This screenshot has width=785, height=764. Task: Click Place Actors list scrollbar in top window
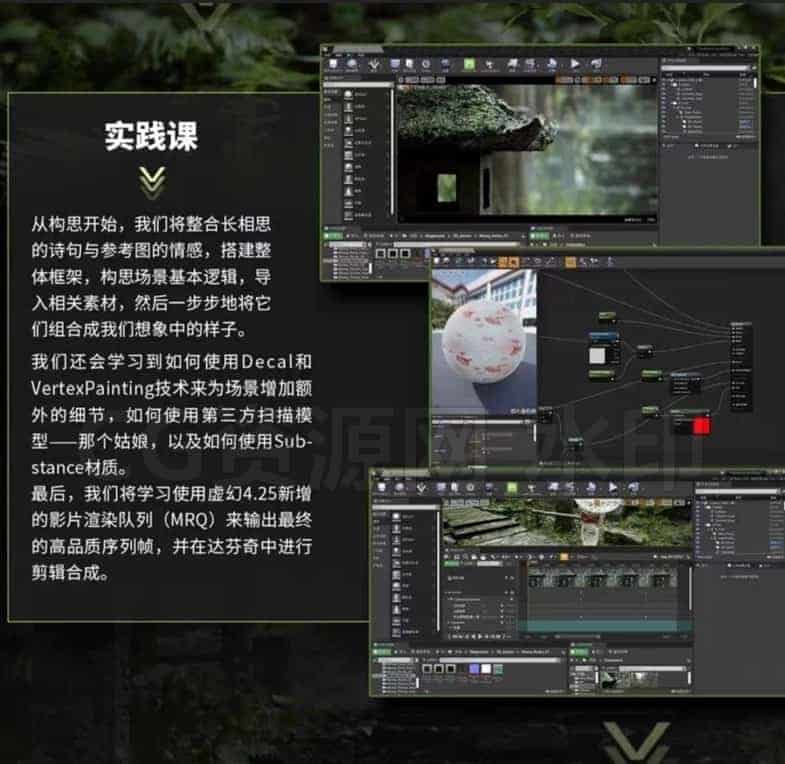[391, 153]
